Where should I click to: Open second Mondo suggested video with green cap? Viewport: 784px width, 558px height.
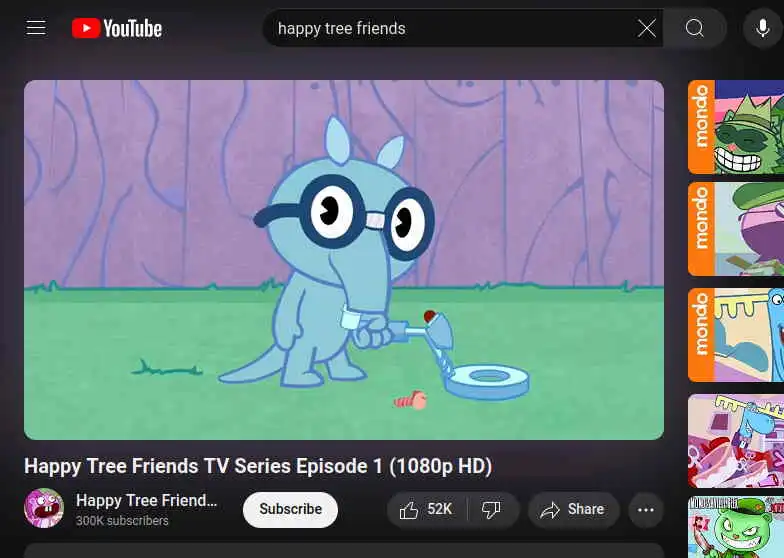(736, 229)
